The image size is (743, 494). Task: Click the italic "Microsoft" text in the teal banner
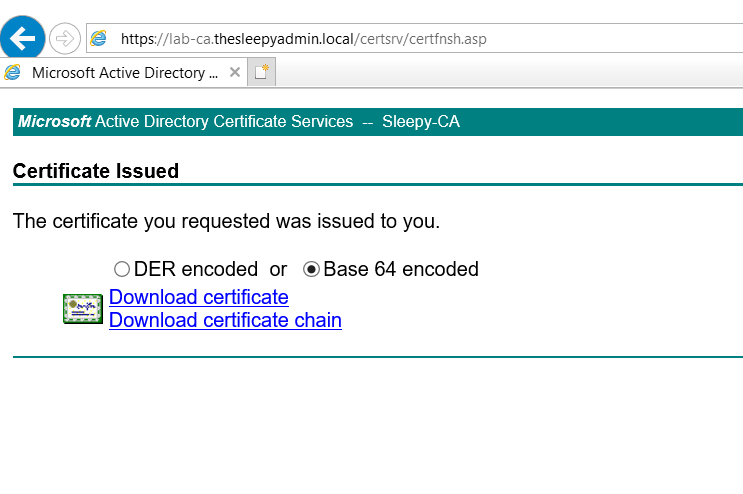click(54, 122)
